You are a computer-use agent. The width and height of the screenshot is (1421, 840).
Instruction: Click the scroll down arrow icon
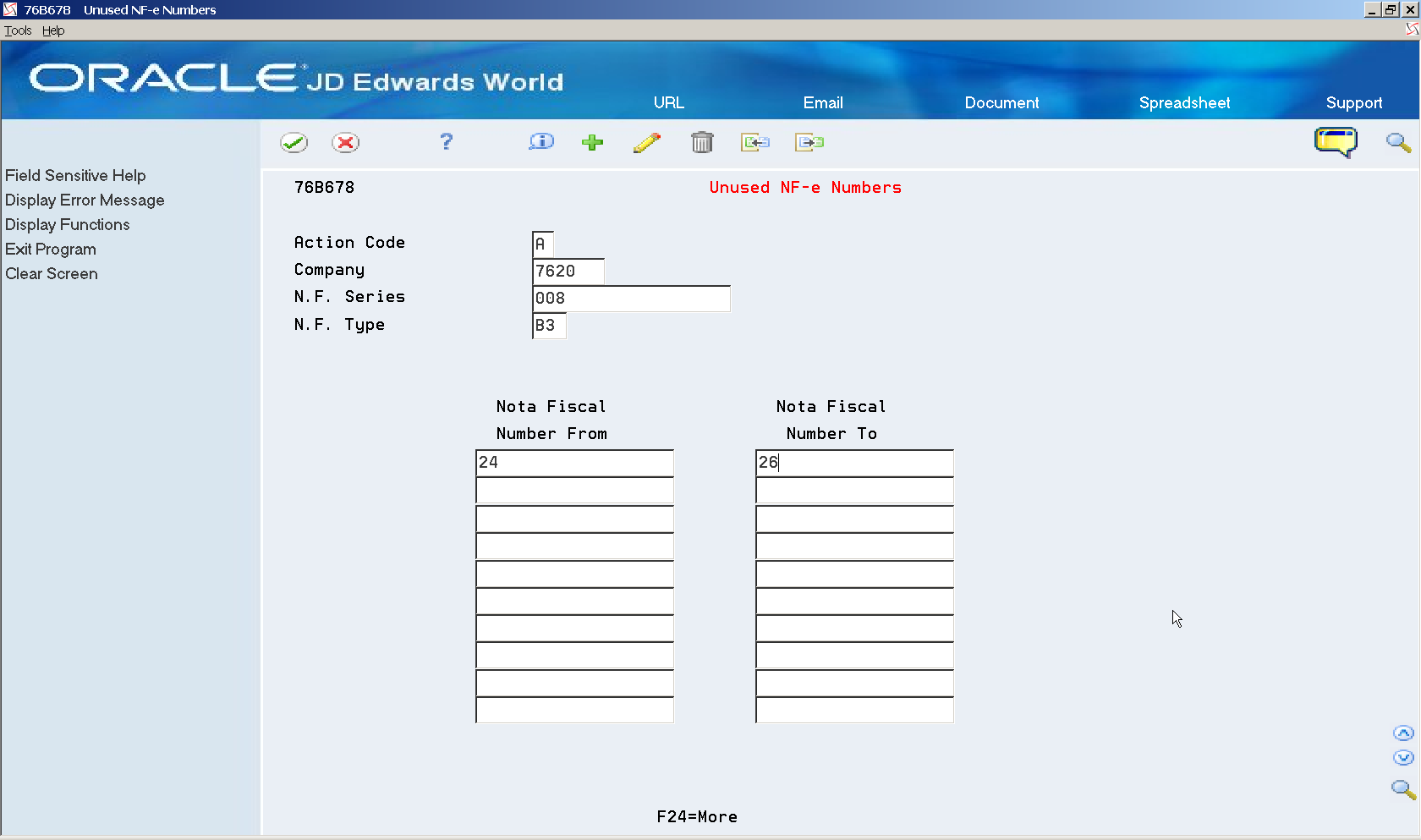point(1403,758)
